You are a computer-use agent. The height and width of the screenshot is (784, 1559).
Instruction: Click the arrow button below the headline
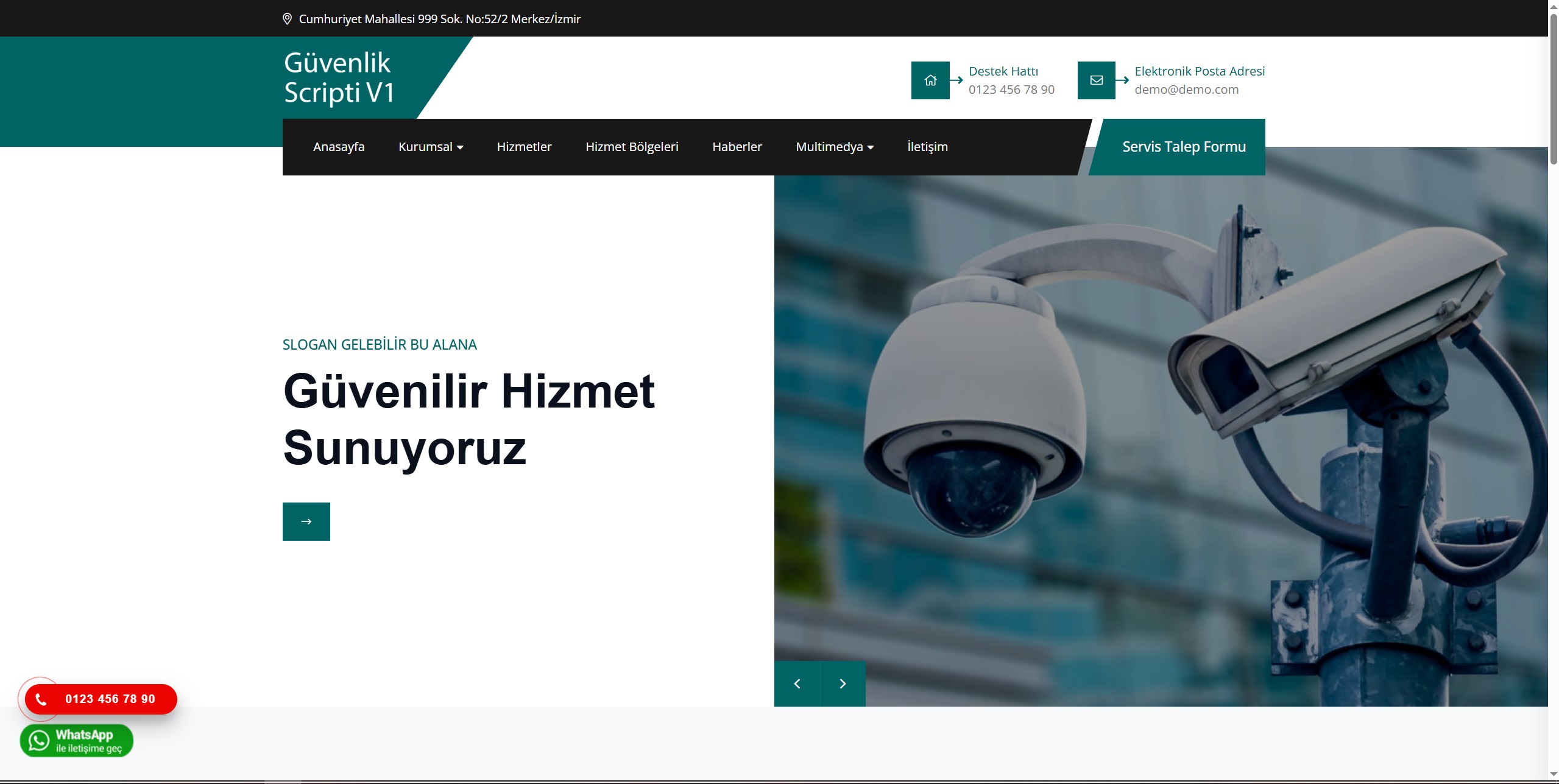306,521
